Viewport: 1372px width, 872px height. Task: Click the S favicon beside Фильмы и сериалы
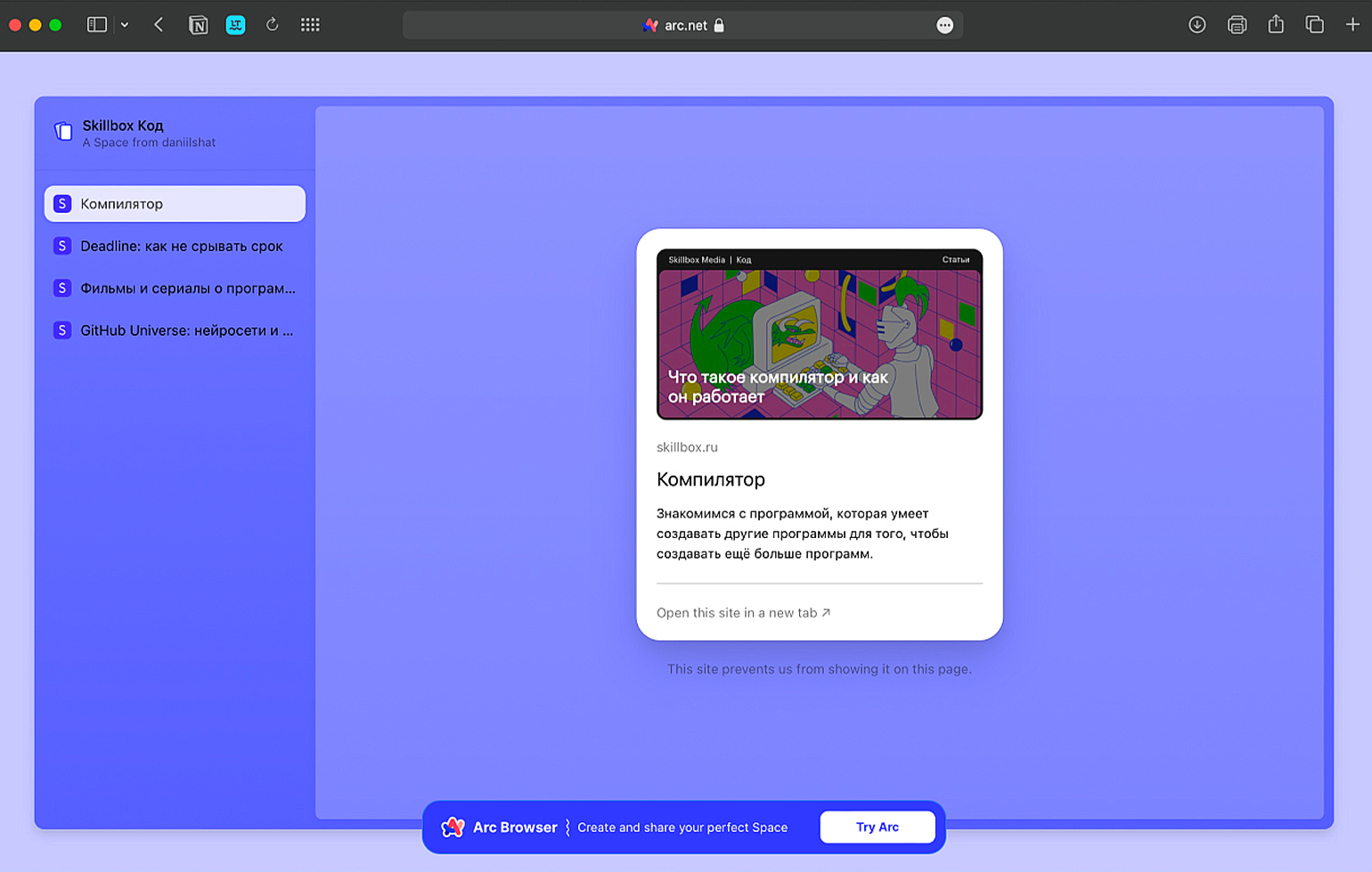(62, 288)
